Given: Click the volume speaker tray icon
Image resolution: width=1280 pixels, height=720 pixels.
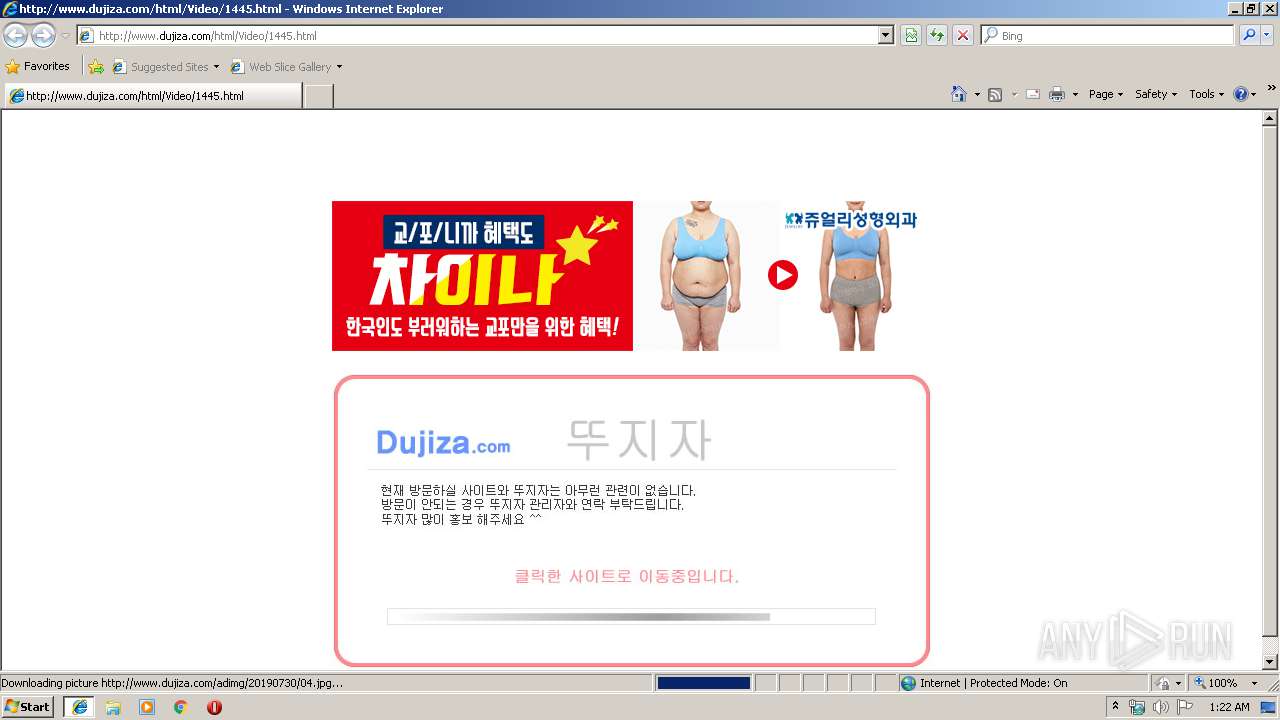Looking at the screenshot, I should pyautogui.click(x=1161, y=707).
